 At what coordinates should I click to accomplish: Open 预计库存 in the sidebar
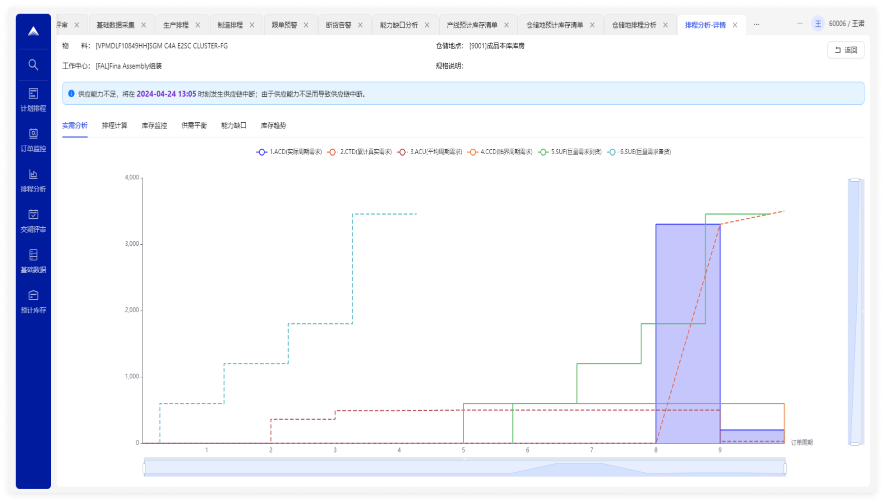pos(33,302)
